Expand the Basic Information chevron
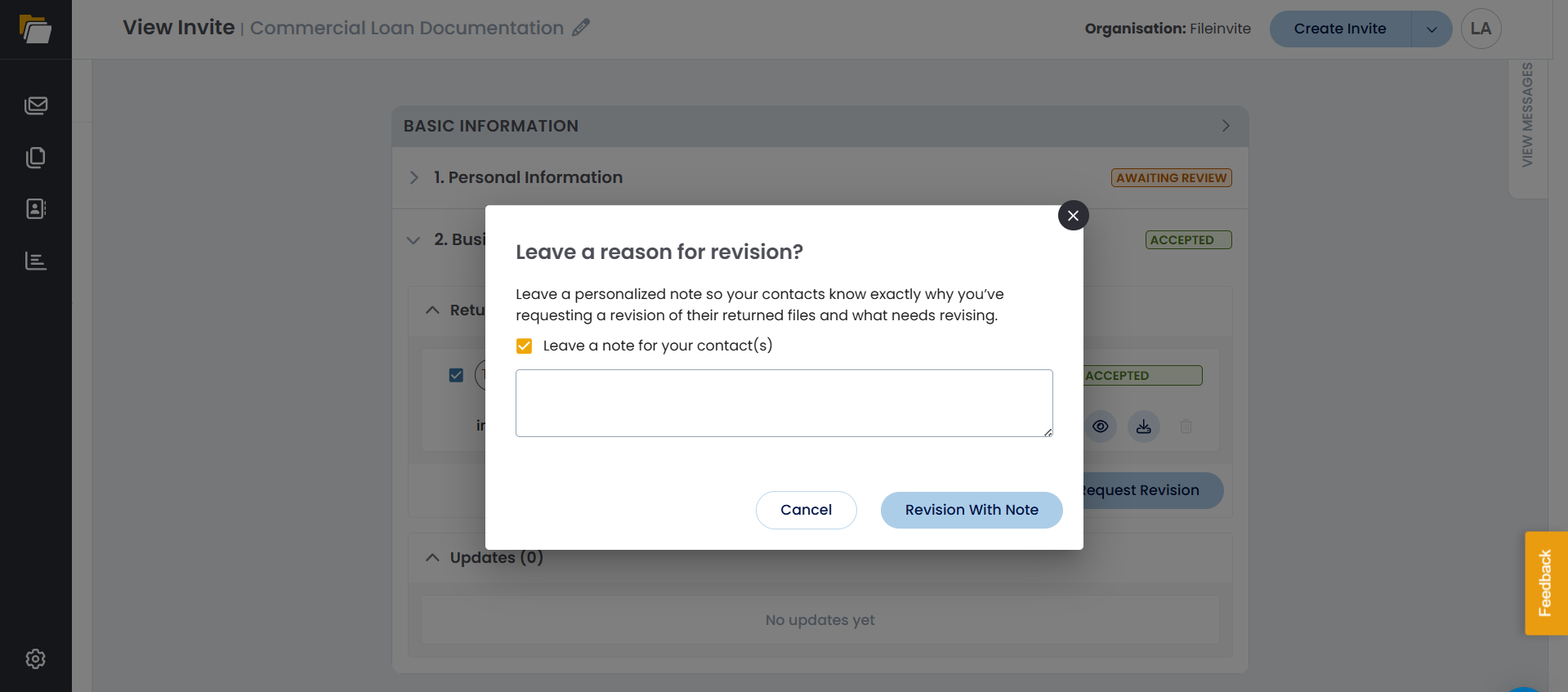1568x692 pixels. pyautogui.click(x=1226, y=126)
